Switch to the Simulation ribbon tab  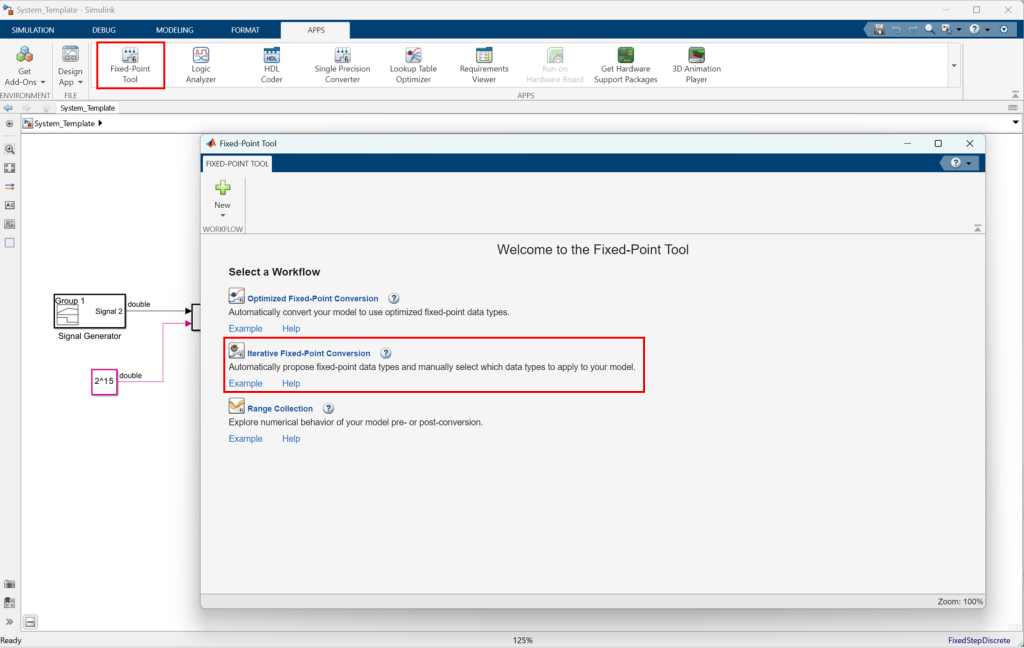tap(33, 30)
